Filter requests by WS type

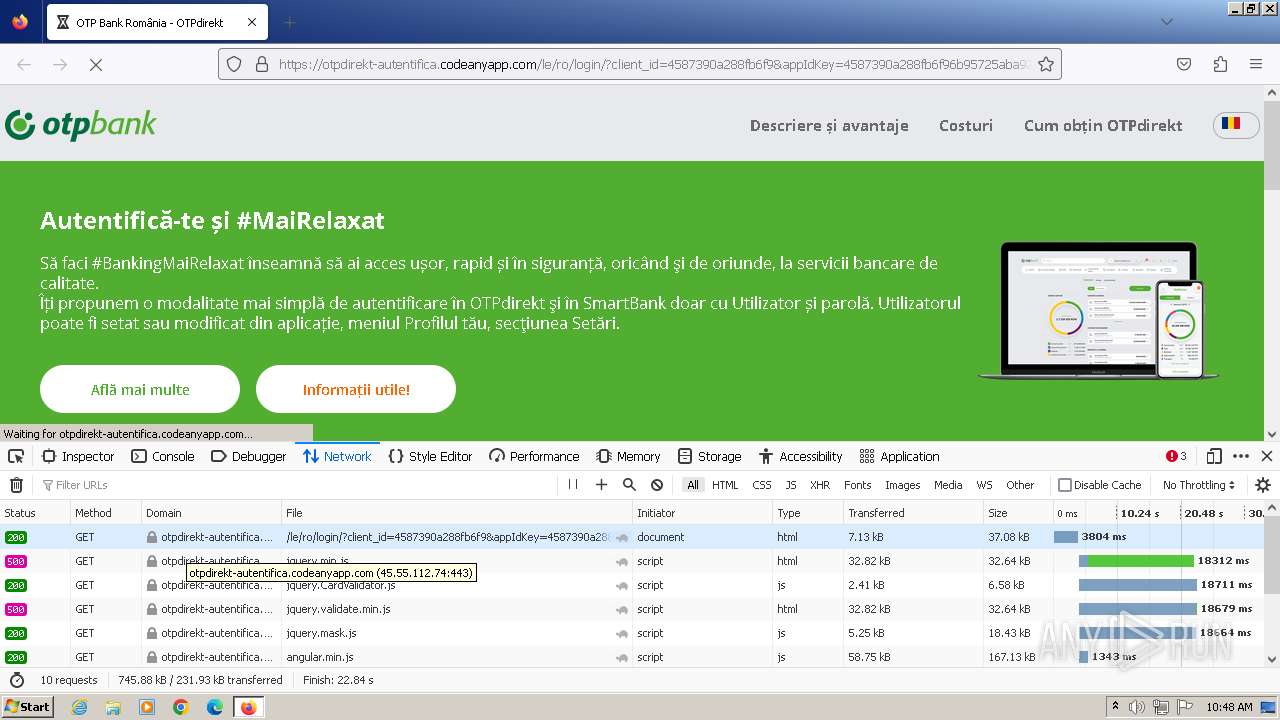tap(985, 485)
